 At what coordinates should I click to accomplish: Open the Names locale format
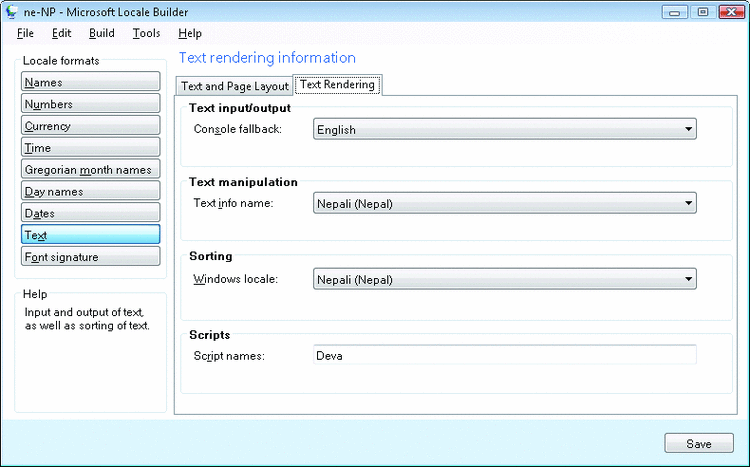pos(90,82)
